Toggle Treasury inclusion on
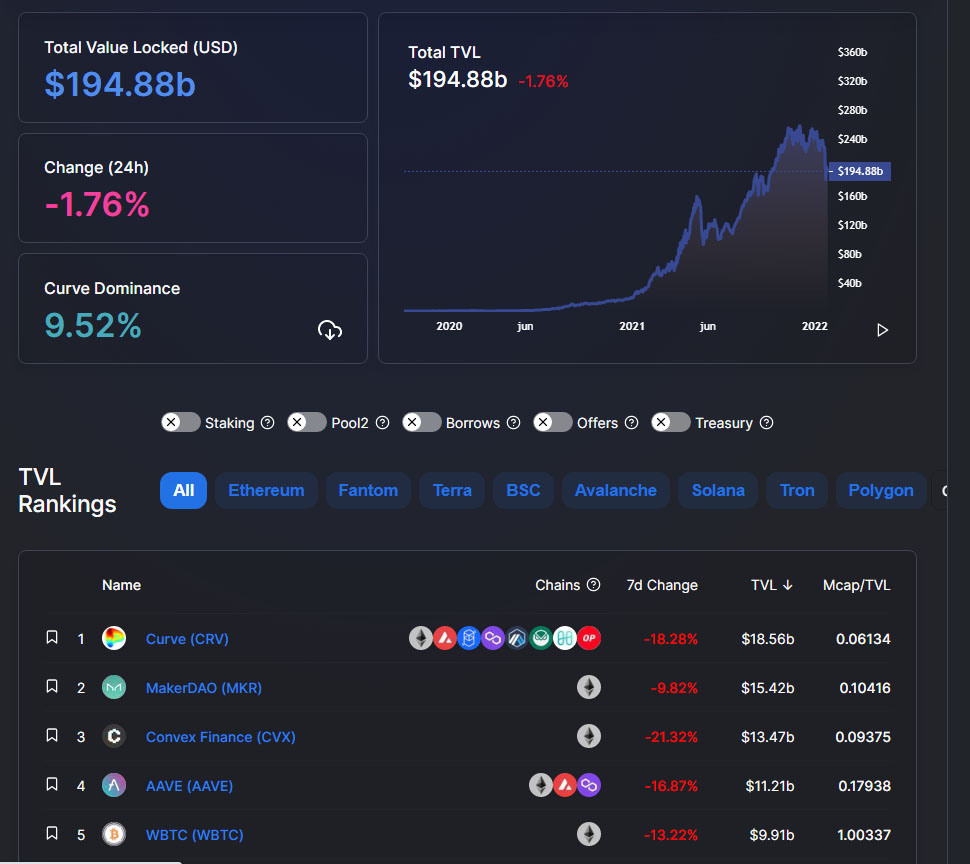The height and width of the screenshot is (864, 970). (671, 422)
